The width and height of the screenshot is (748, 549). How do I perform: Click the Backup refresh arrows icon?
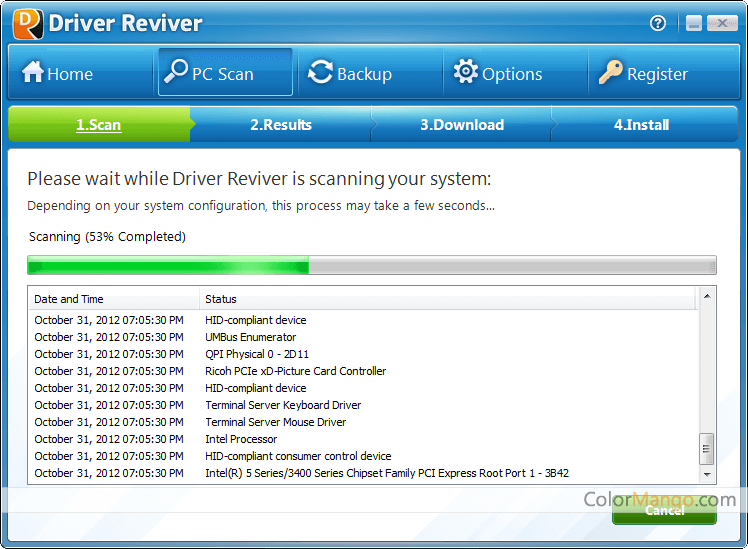tap(320, 72)
